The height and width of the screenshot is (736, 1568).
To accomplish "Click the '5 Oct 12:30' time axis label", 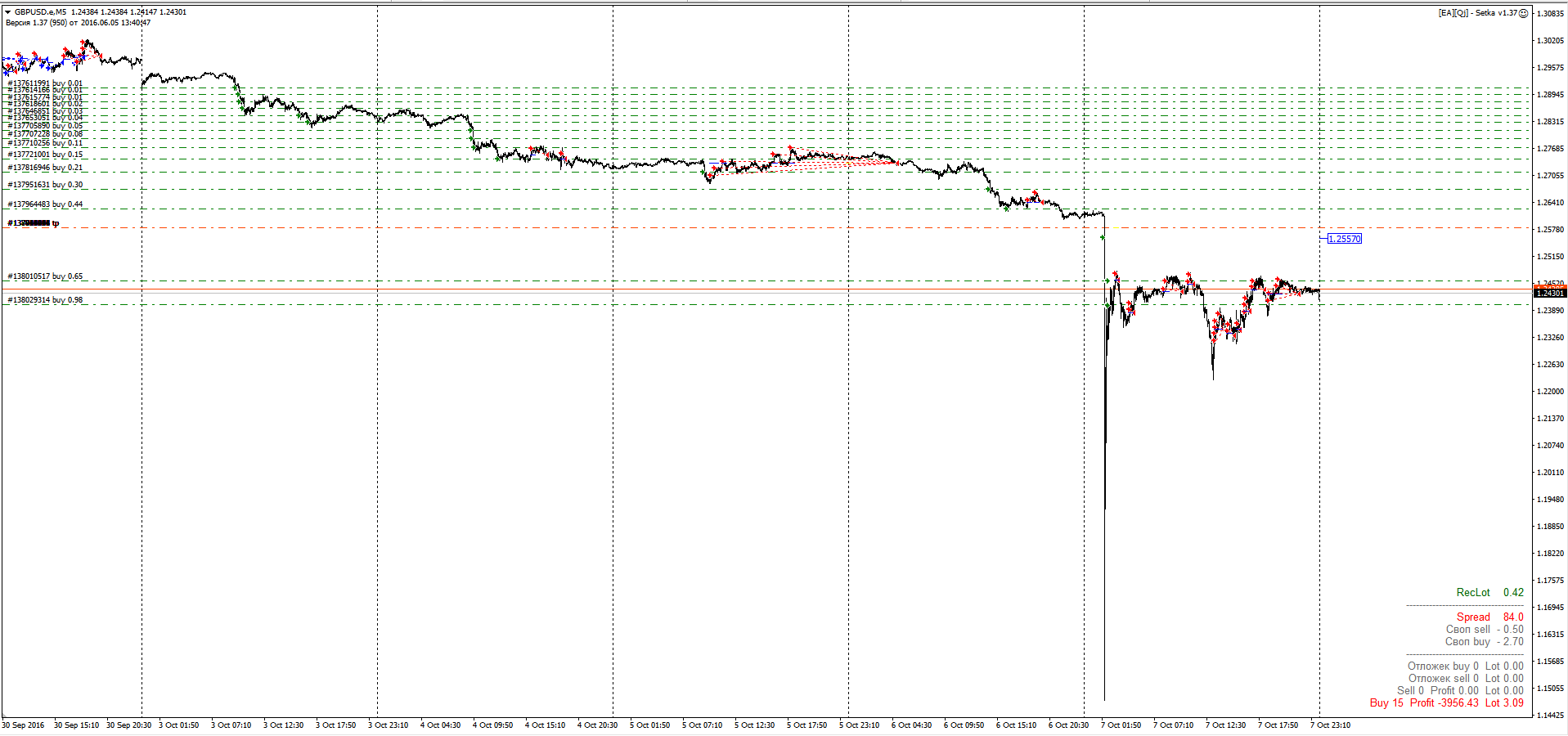I will tap(754, 725).
